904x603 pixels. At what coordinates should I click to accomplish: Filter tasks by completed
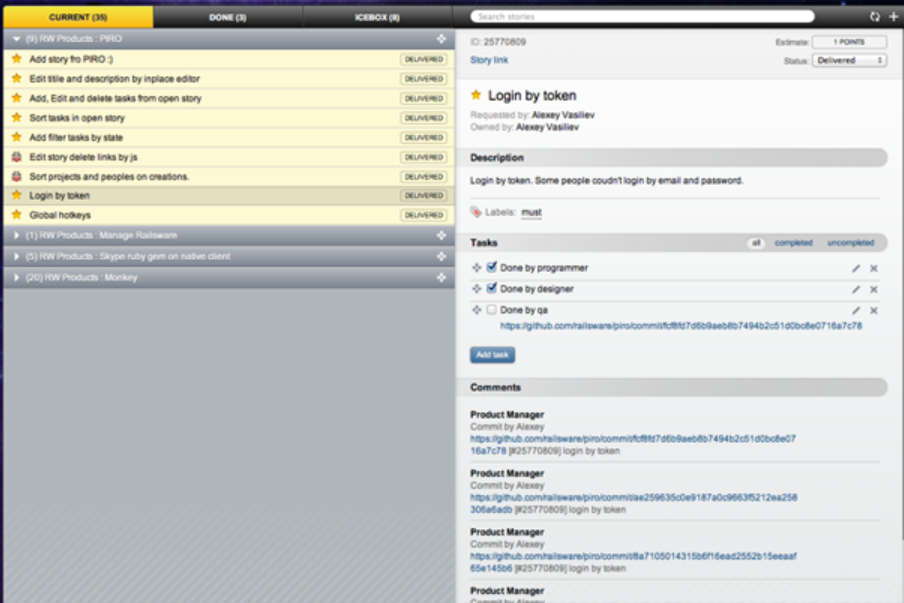click(793, 243)
